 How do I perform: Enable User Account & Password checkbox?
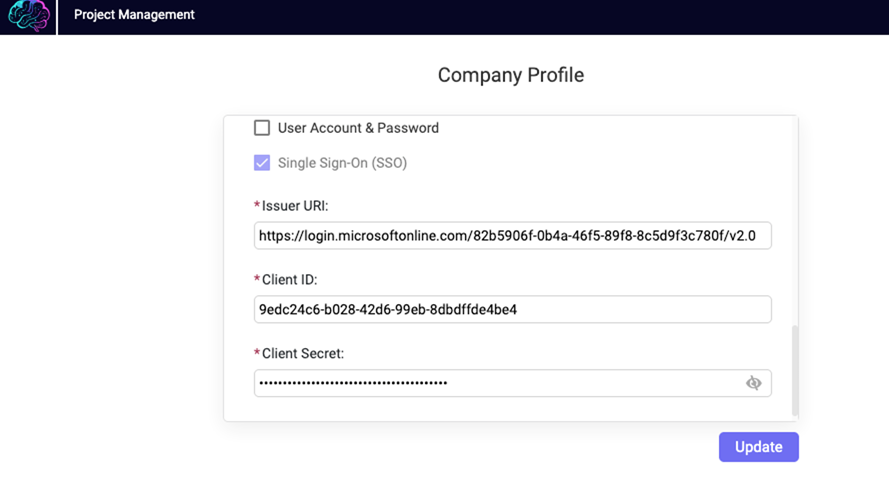[262, 128]
